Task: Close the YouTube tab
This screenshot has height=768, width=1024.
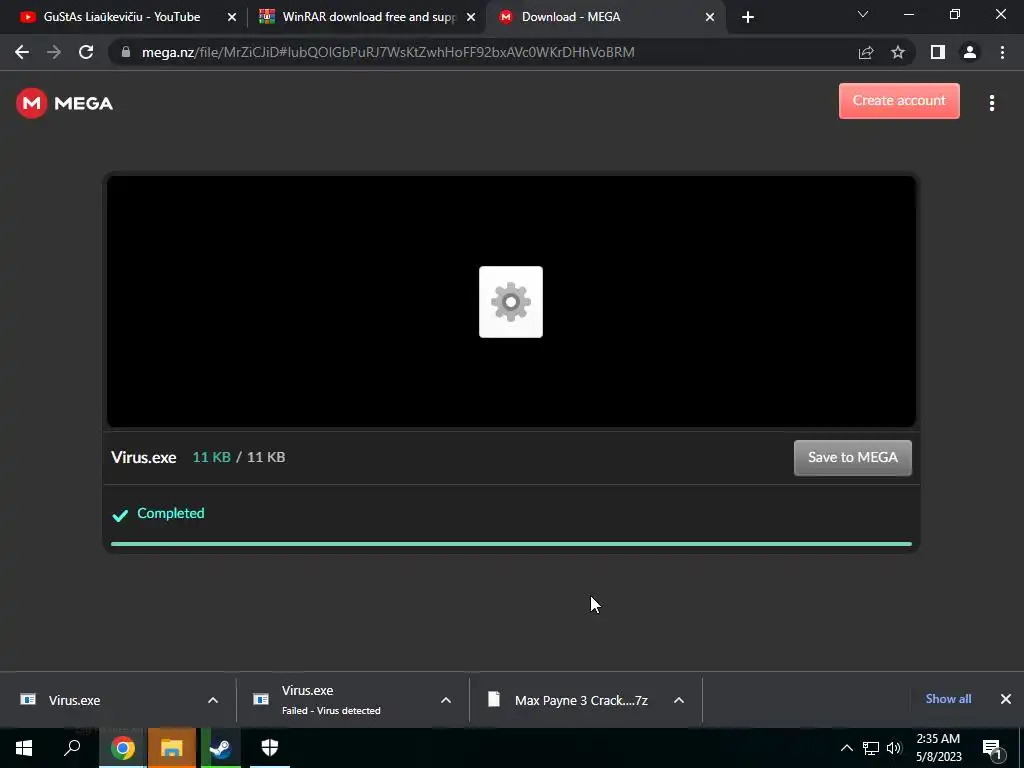Action: (x=232, y=17)
